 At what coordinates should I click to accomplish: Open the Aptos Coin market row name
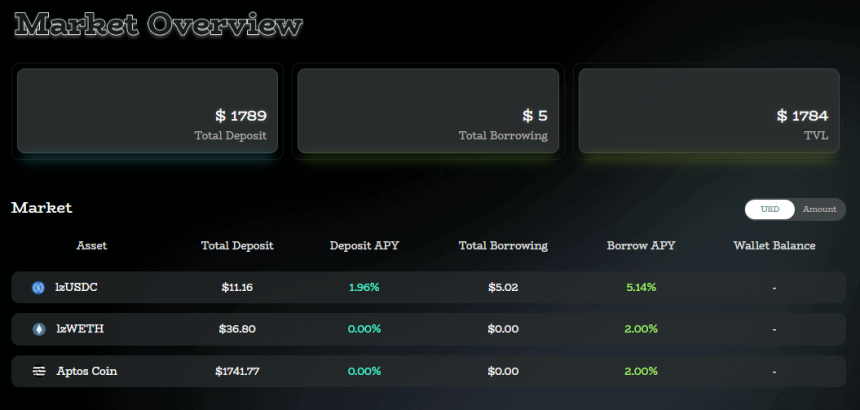[x=87, y=371]
